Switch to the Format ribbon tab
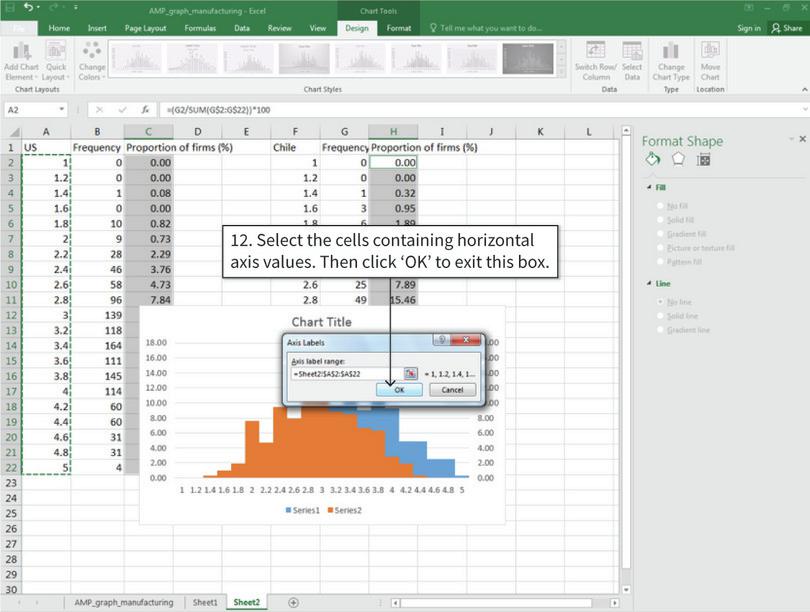Screen dimensions: 810x612 [398, 27]
